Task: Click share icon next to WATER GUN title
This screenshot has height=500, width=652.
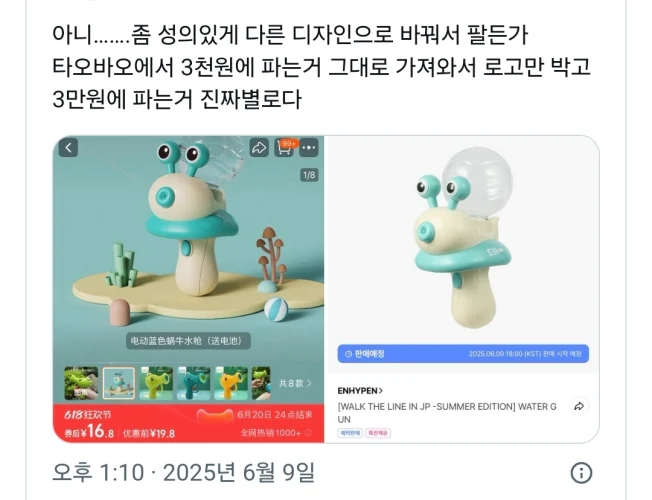Action: [579, 406]
